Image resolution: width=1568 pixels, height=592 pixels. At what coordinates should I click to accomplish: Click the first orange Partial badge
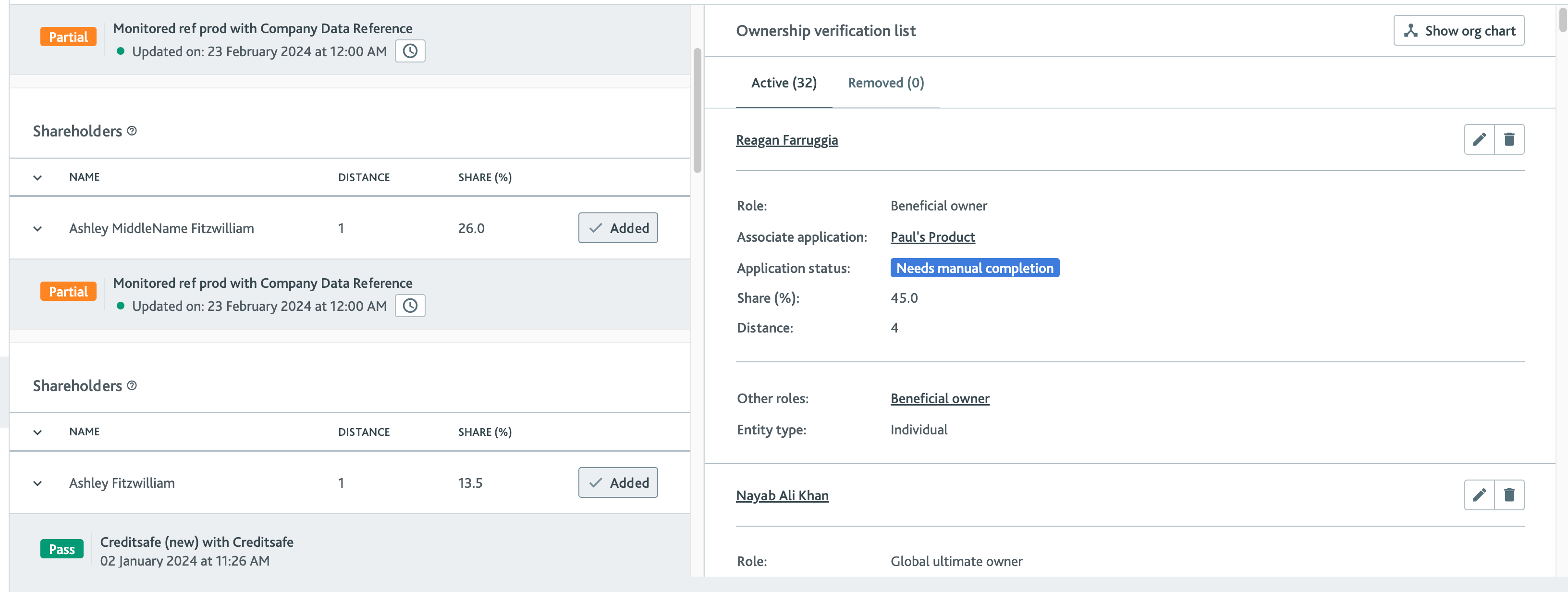pos(68,37)
